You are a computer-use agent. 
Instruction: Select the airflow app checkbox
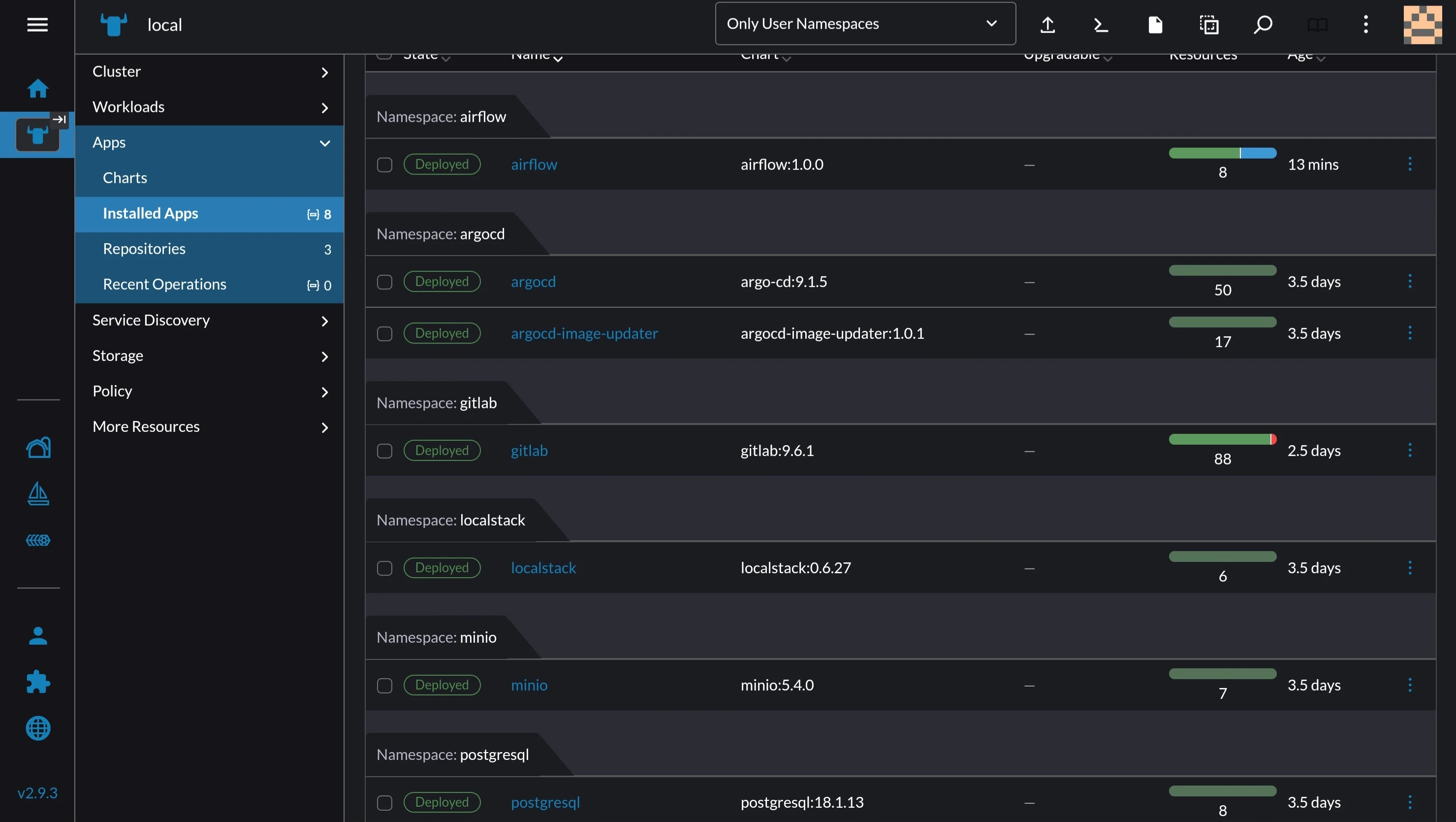(384, 164)
